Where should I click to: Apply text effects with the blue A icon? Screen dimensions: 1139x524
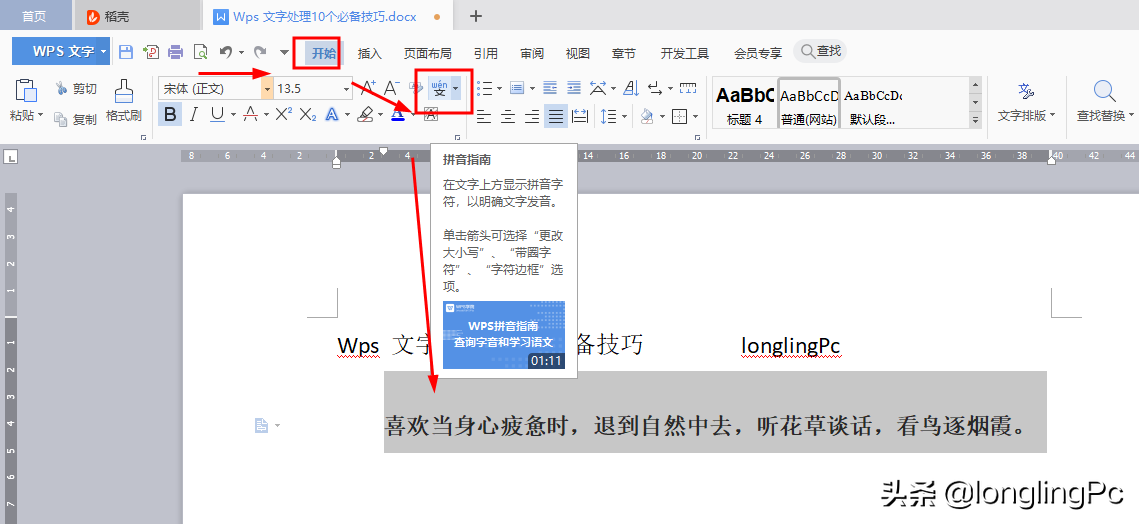tap(332, 114)
